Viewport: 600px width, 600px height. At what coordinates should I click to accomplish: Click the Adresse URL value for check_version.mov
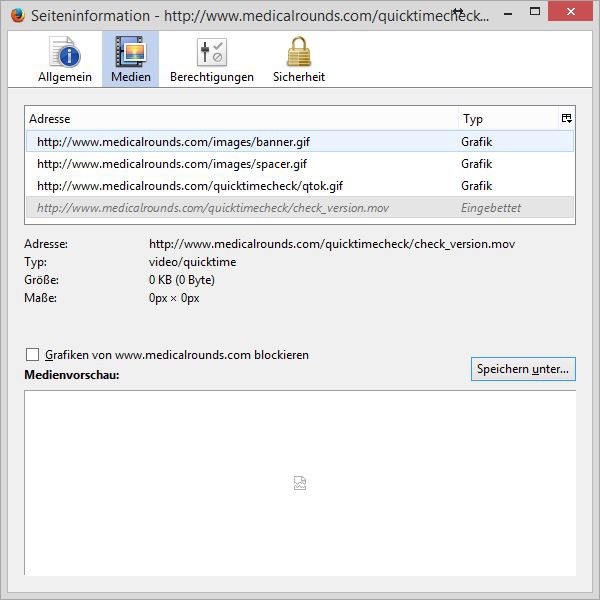point(332,244)
